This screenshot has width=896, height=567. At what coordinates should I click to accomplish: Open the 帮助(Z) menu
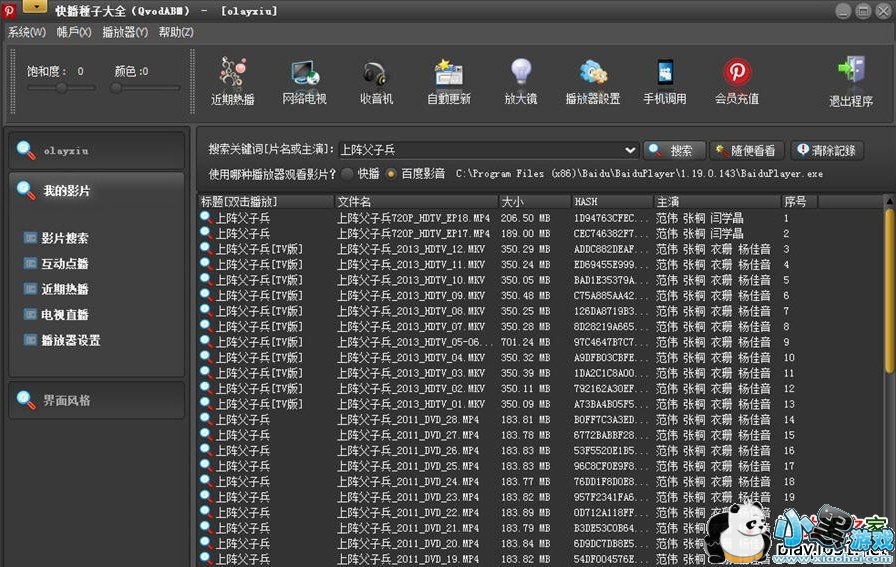[176, 32]
